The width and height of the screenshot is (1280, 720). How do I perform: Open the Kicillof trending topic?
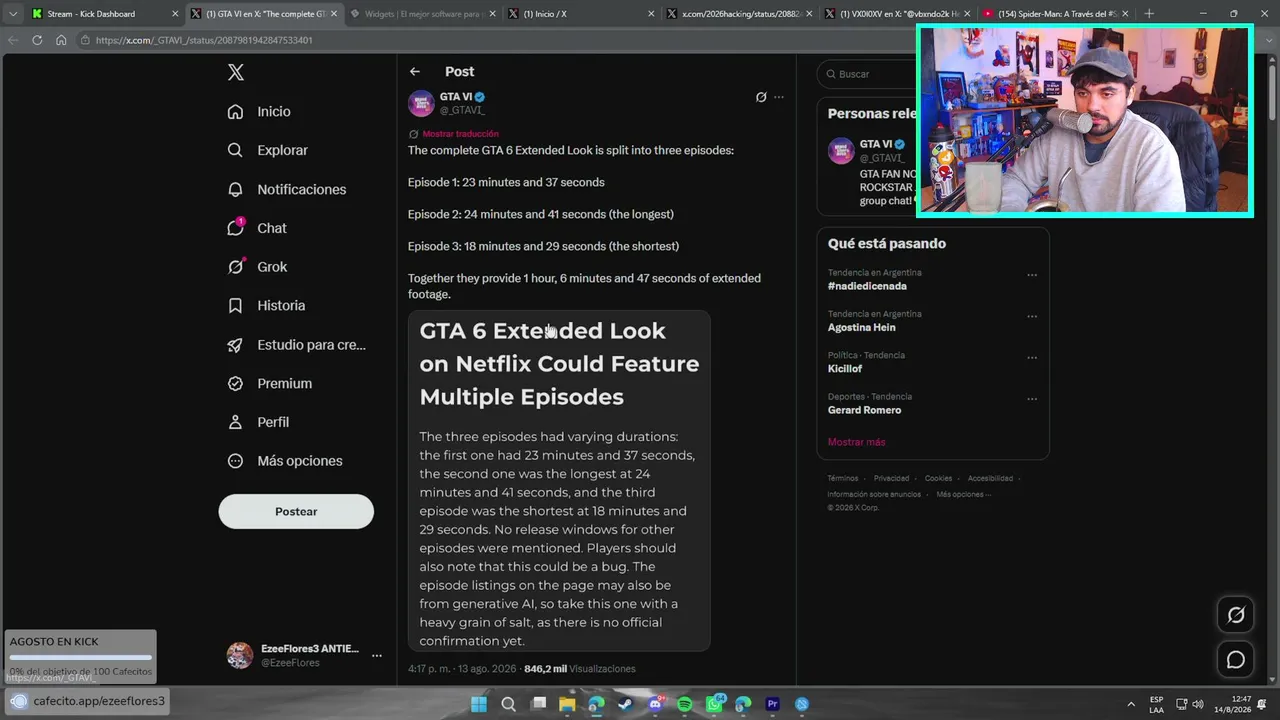(x=845, y=369)
